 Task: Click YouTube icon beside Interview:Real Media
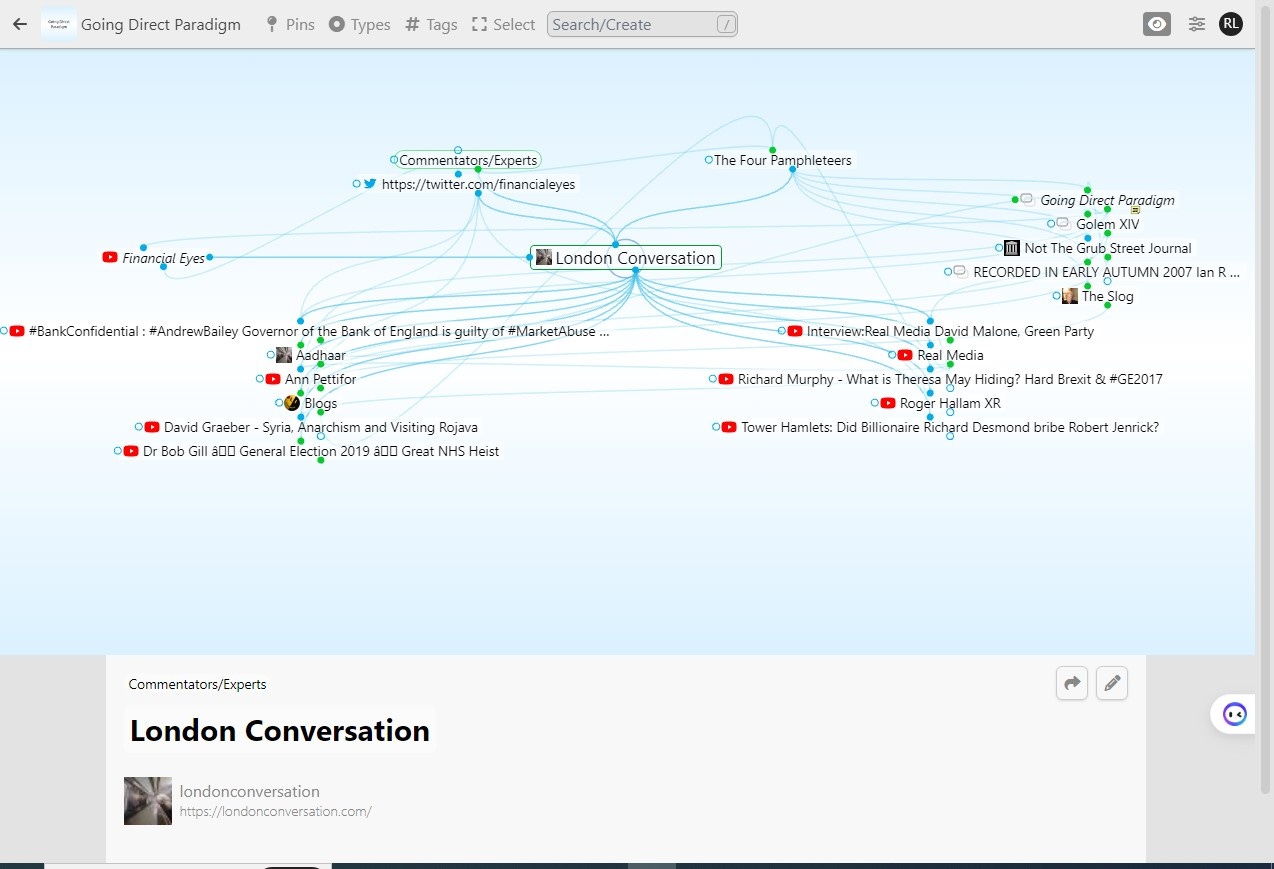click(x=795, y=331)
